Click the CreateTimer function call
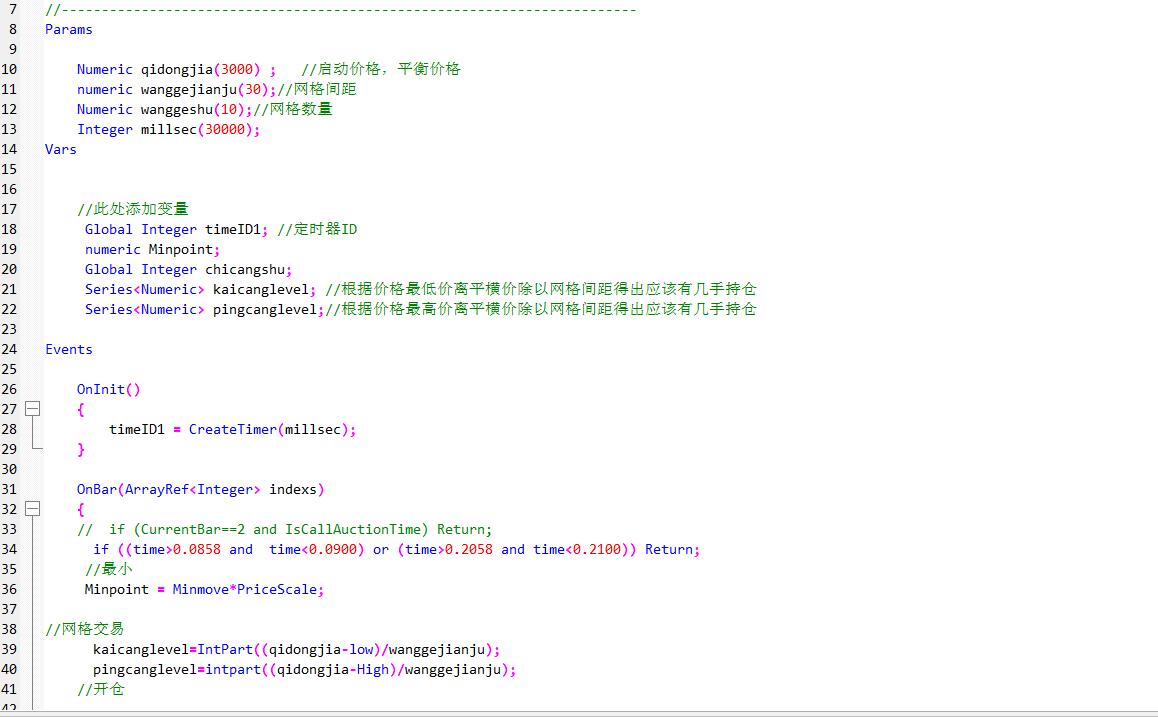 click(232, 429)
